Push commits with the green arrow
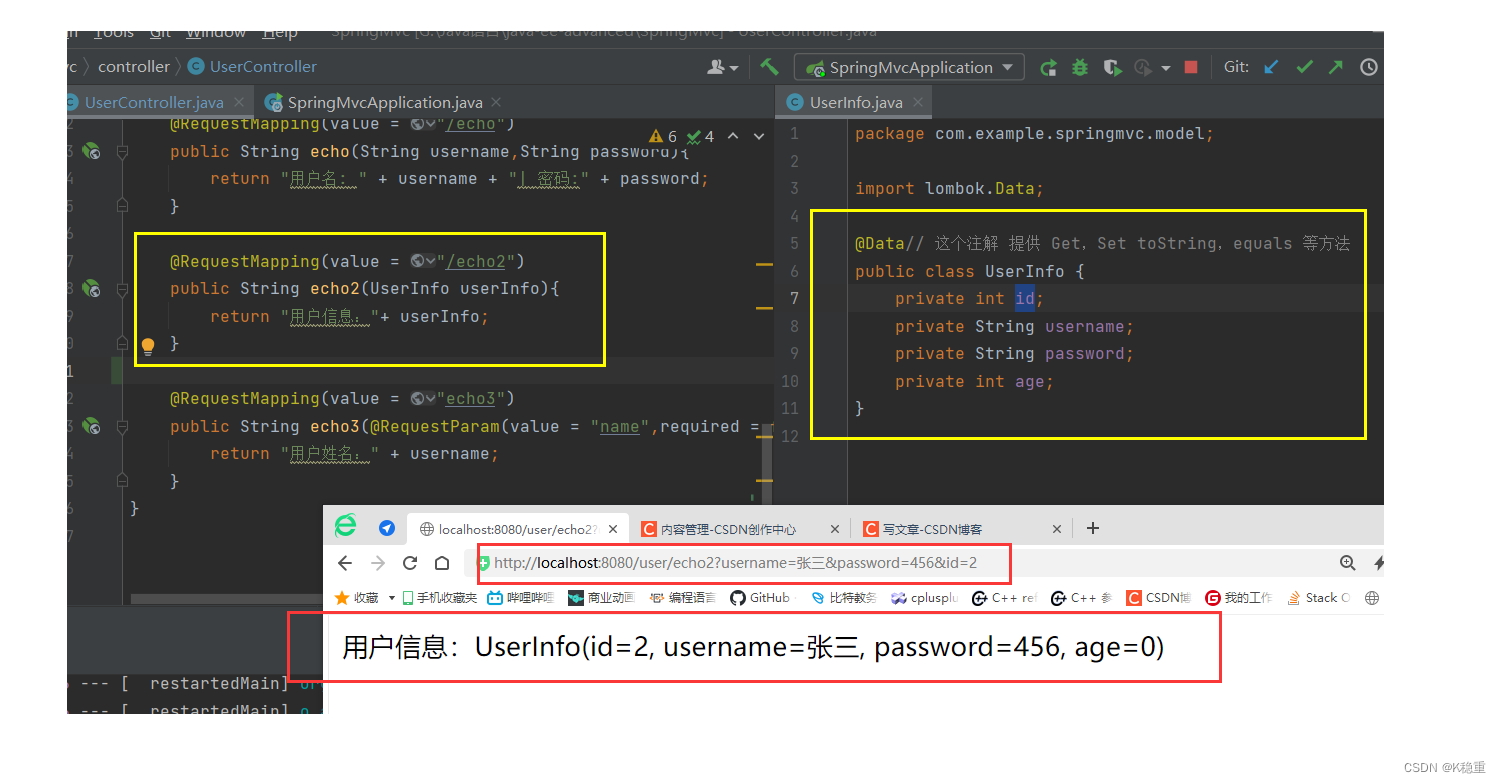This screenshot has width=1501, height=783. pyautogui.click(x=1335, y=66)
